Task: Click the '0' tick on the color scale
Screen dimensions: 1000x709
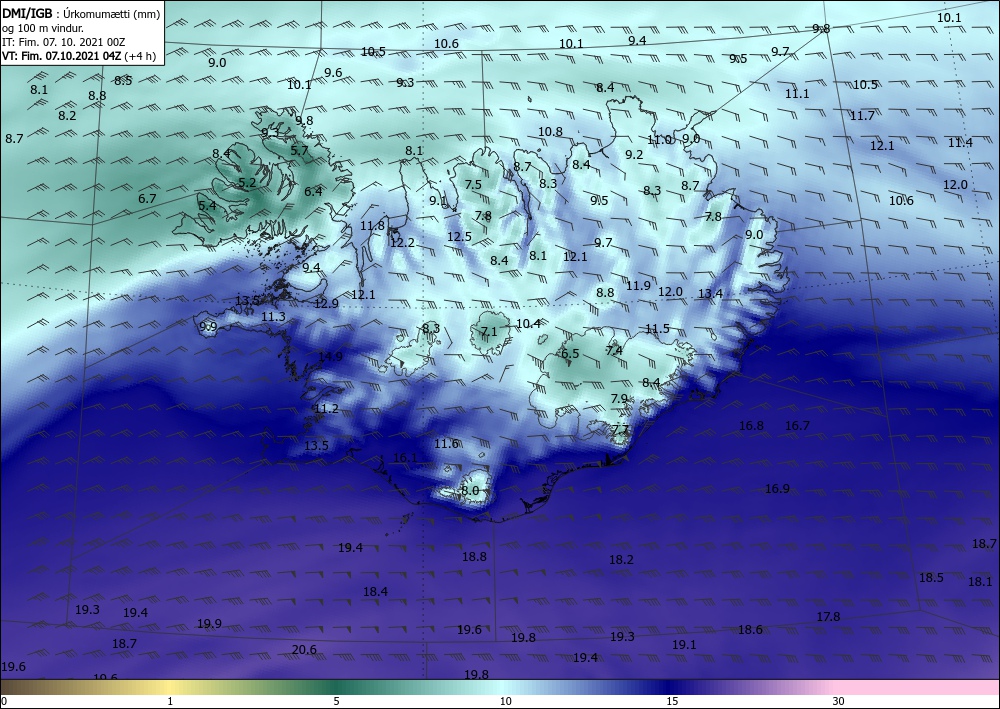Action: pos(4,701)
